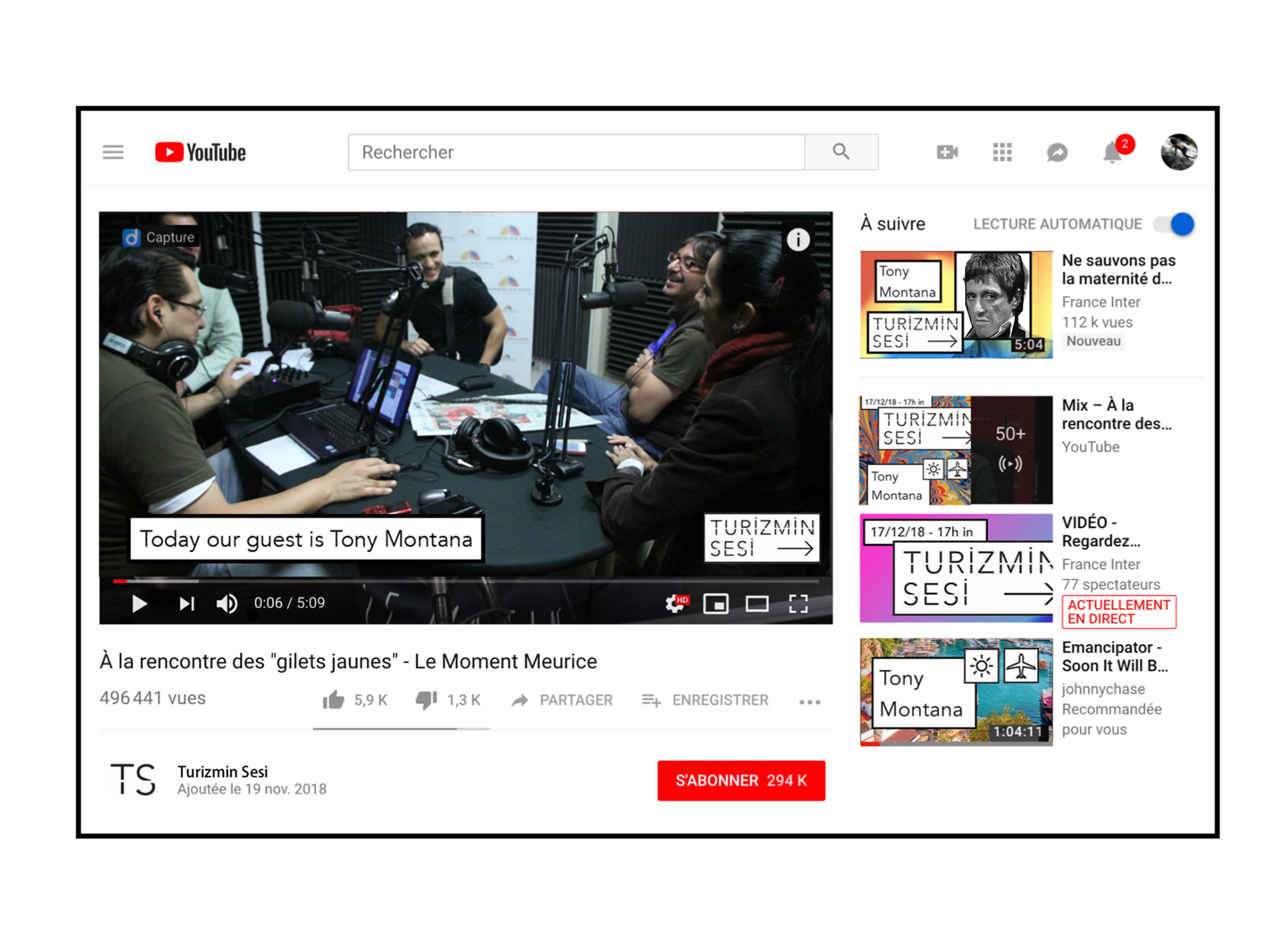Click Enregistrer to save the video
The height and width of the screenshot is (952, 1277).
705,700
